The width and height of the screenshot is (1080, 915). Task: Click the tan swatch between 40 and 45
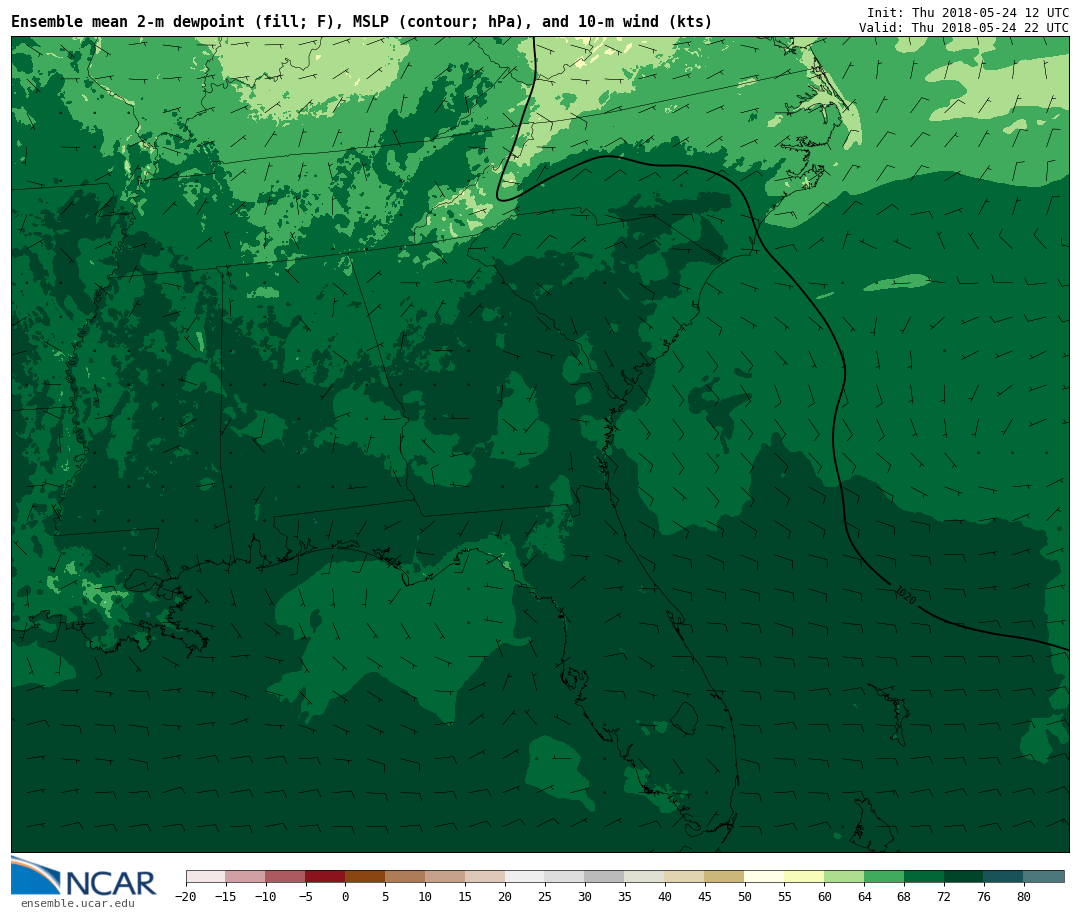[x=685, y=877]
